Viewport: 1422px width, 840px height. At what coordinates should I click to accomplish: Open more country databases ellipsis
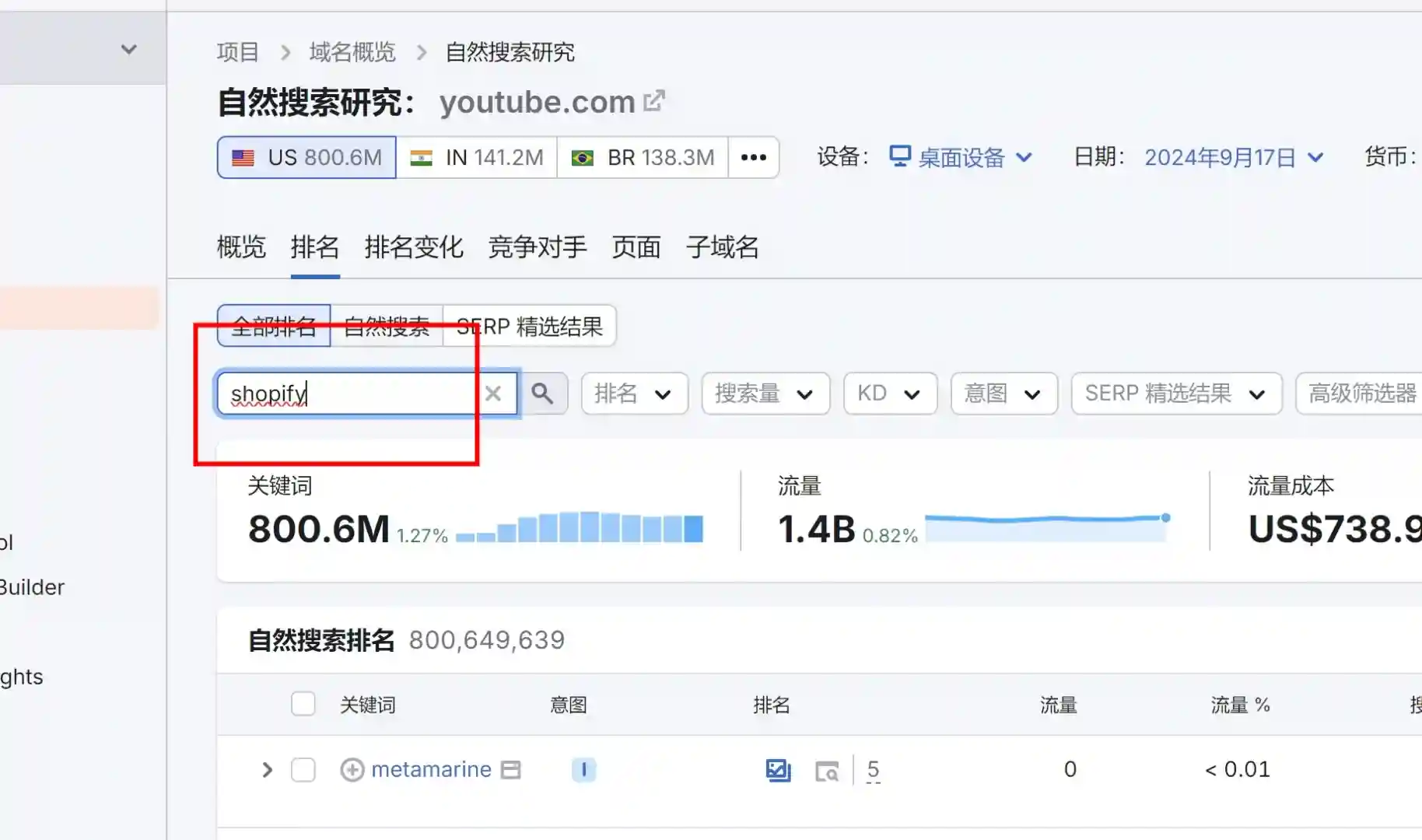coord(753,158)
